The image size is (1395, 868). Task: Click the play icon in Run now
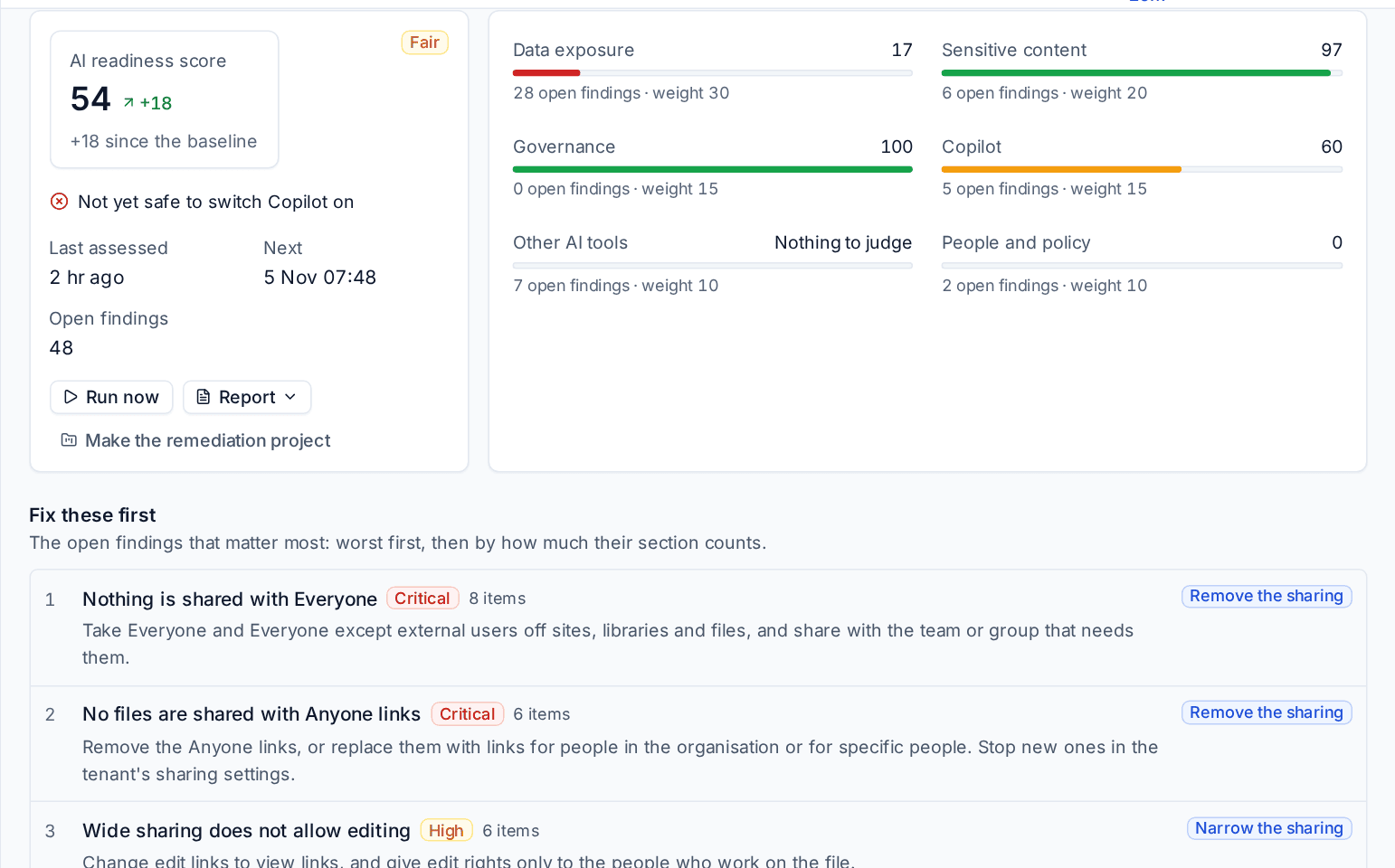(x=71, y=397)
